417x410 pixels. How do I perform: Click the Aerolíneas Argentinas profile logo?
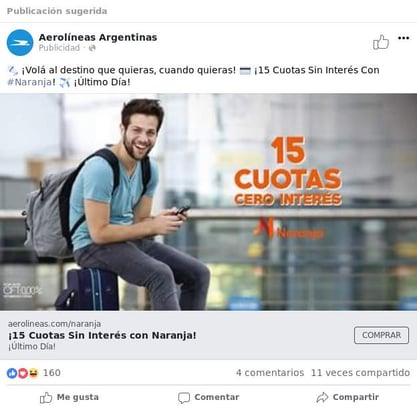coord(20,43)
